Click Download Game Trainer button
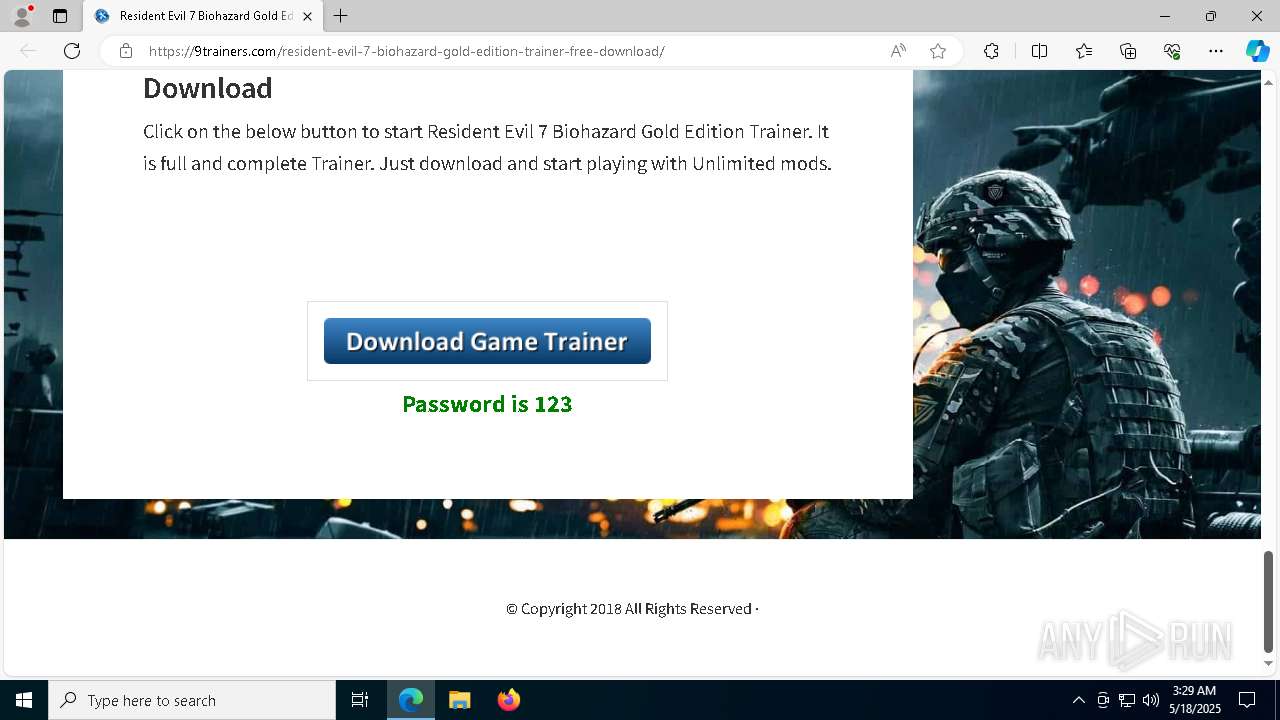Viewport: 1280px width, 720px height. 487,341
